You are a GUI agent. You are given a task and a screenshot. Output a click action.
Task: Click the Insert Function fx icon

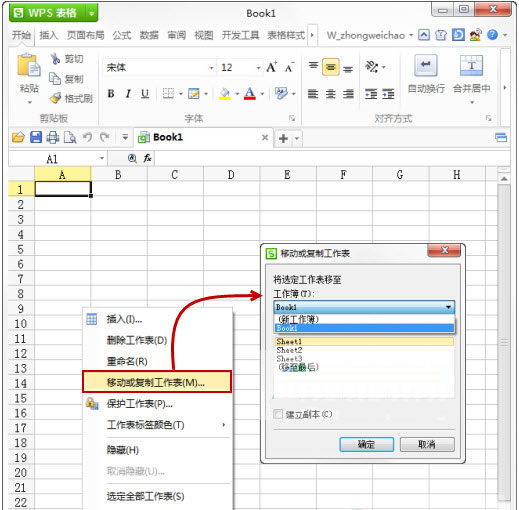click(147, 158)
